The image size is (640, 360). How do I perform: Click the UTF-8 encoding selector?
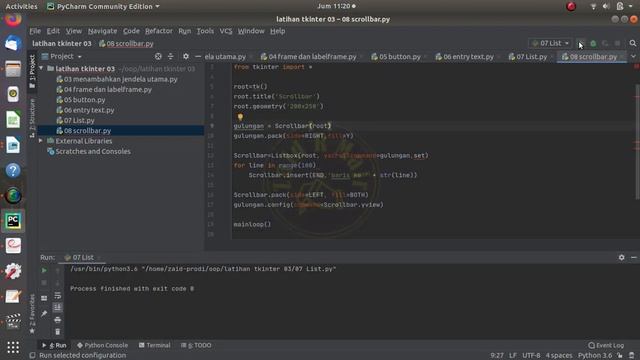(x=531, y=356)
